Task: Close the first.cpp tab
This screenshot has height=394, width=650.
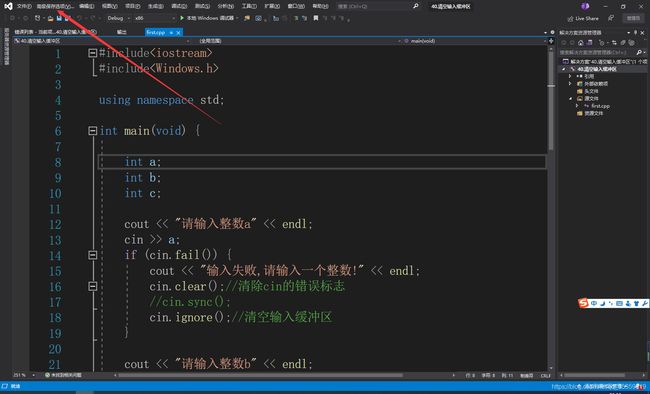Action: (x=179, y=32)
